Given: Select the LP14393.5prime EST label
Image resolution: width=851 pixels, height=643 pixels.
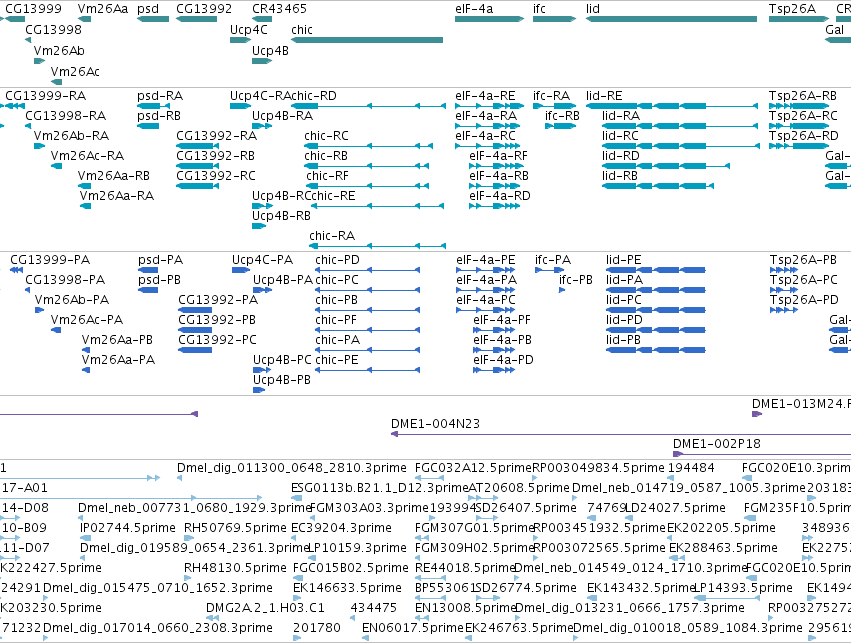Looking at the screenshot, I should coord(744,588).
